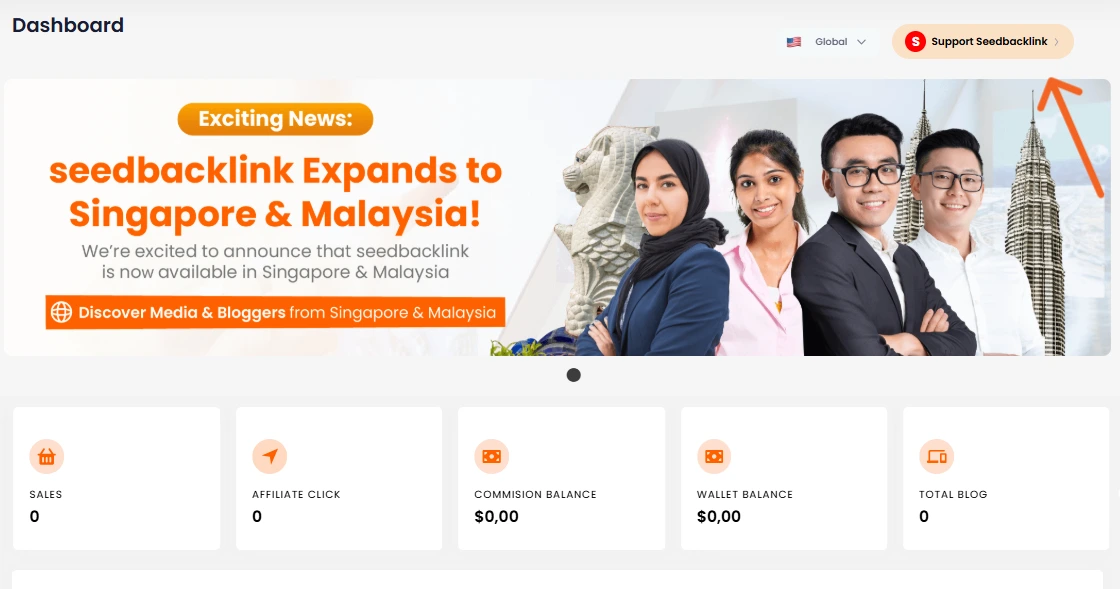Click the Exciting News badge
This screenshot has width=1120, height=589.
click(x=275, y=119)
